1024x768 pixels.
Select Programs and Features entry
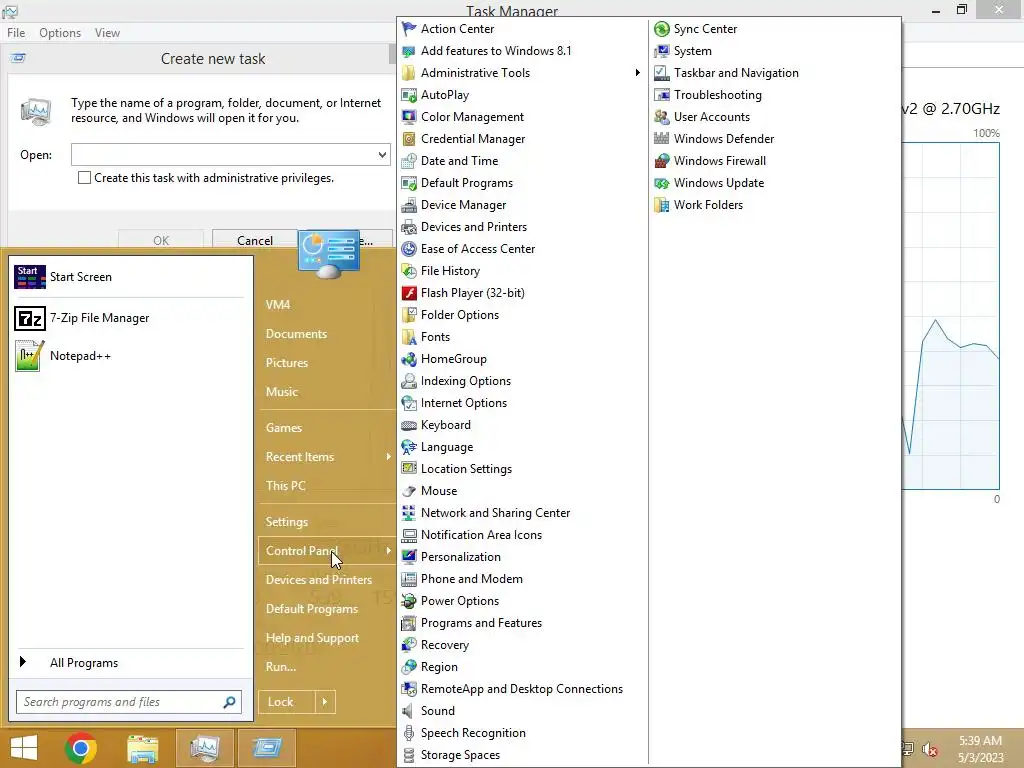click(481, 623)
